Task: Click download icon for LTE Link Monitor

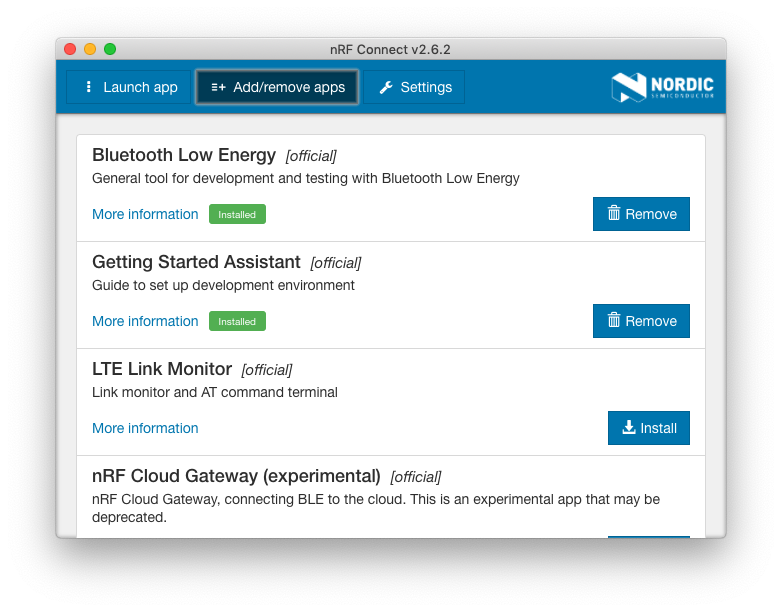Action: [x=629, y=427]
